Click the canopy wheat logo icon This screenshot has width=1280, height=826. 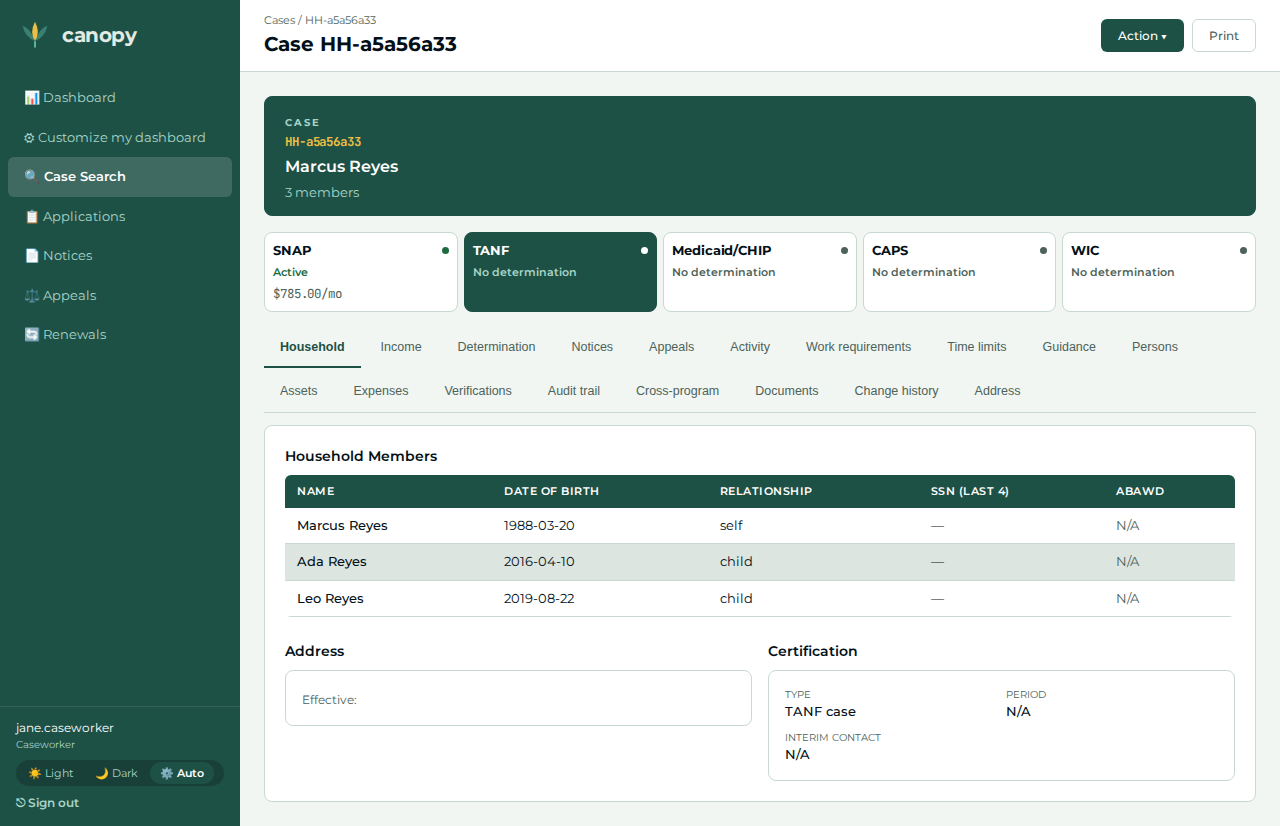tap(35, 35)
